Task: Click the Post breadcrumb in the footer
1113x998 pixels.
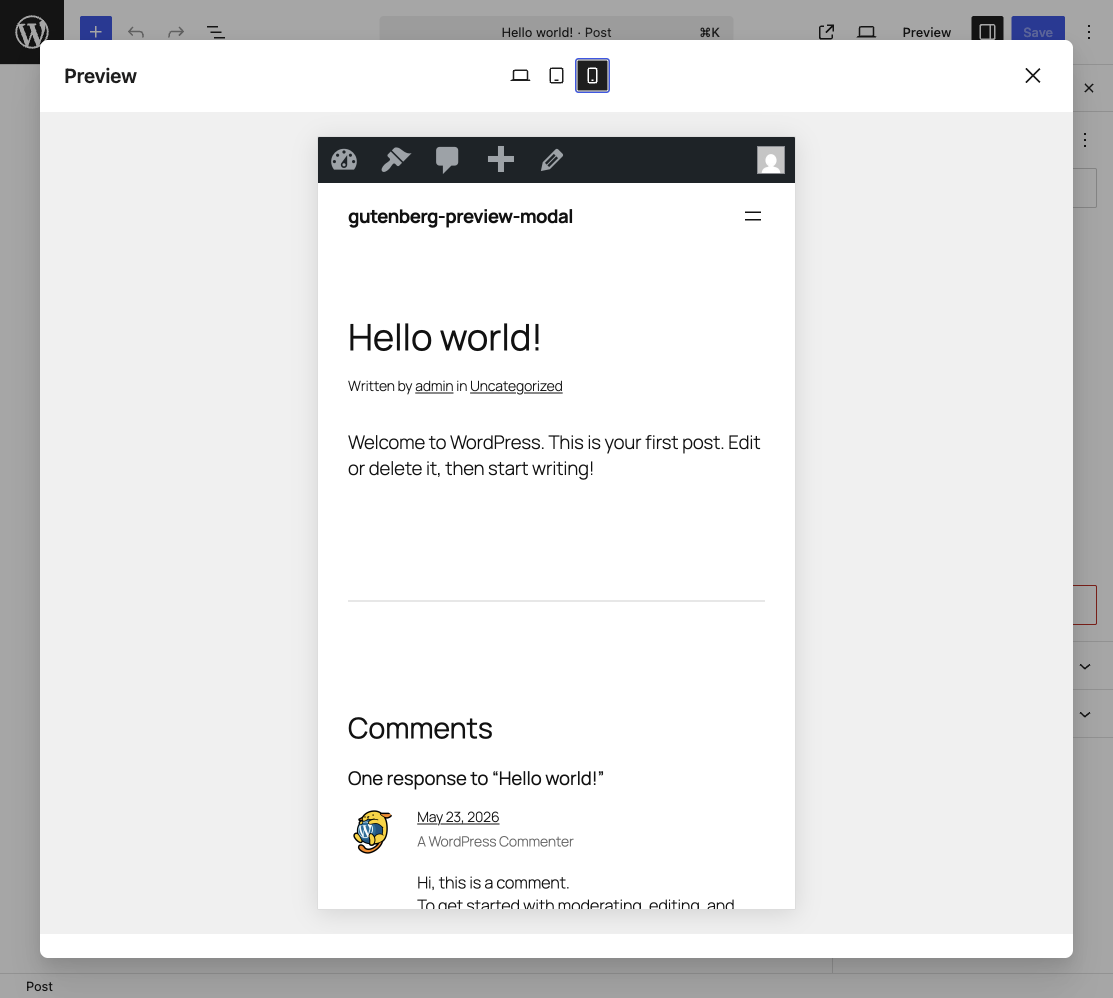Action: tap(39, 987)
